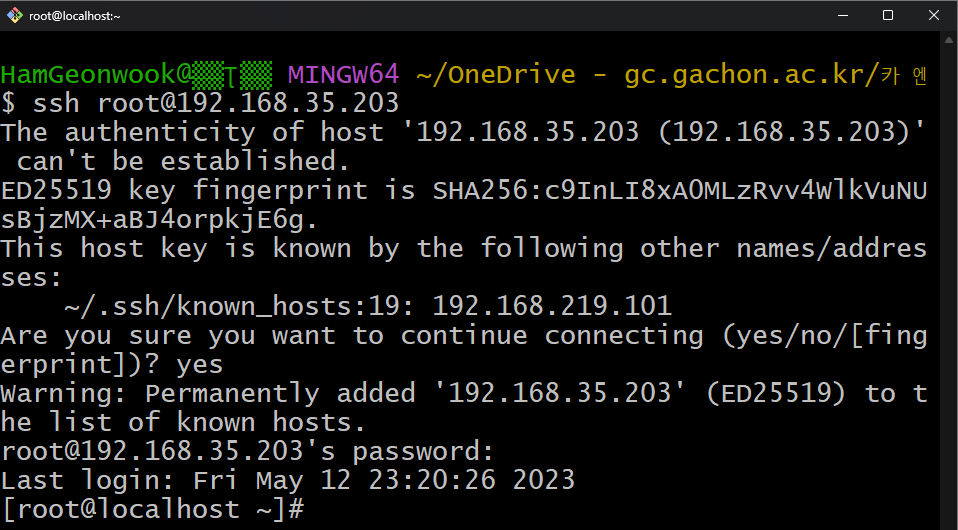Click the 192.168.219.101 address text
Screen dimensions: 958x530
pos(552,306)
